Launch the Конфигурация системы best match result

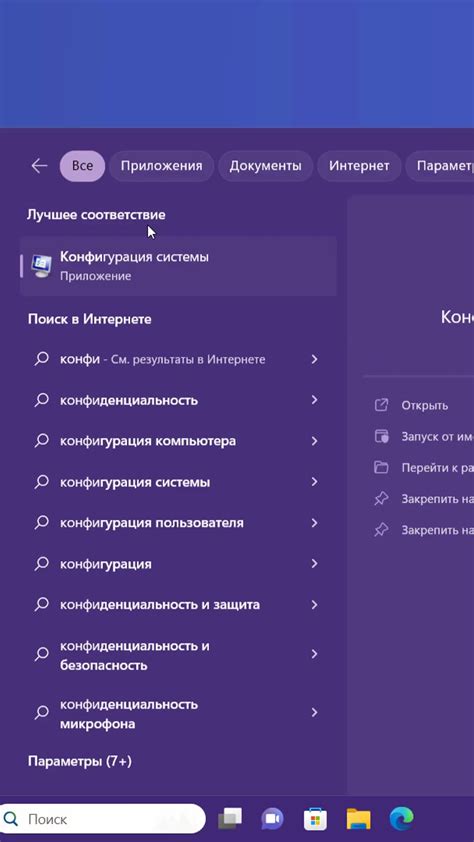178,266
